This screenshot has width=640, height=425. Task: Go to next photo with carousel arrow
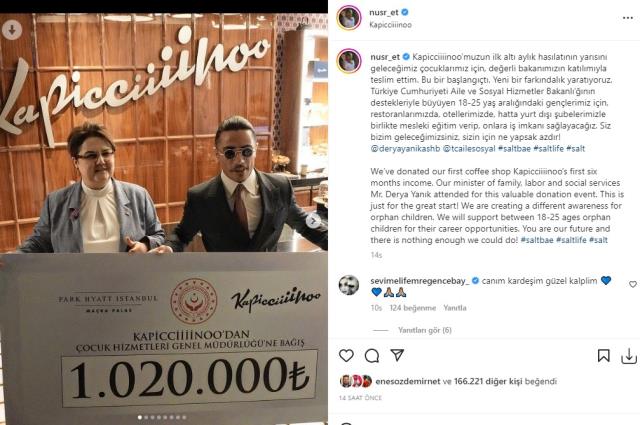313,221
